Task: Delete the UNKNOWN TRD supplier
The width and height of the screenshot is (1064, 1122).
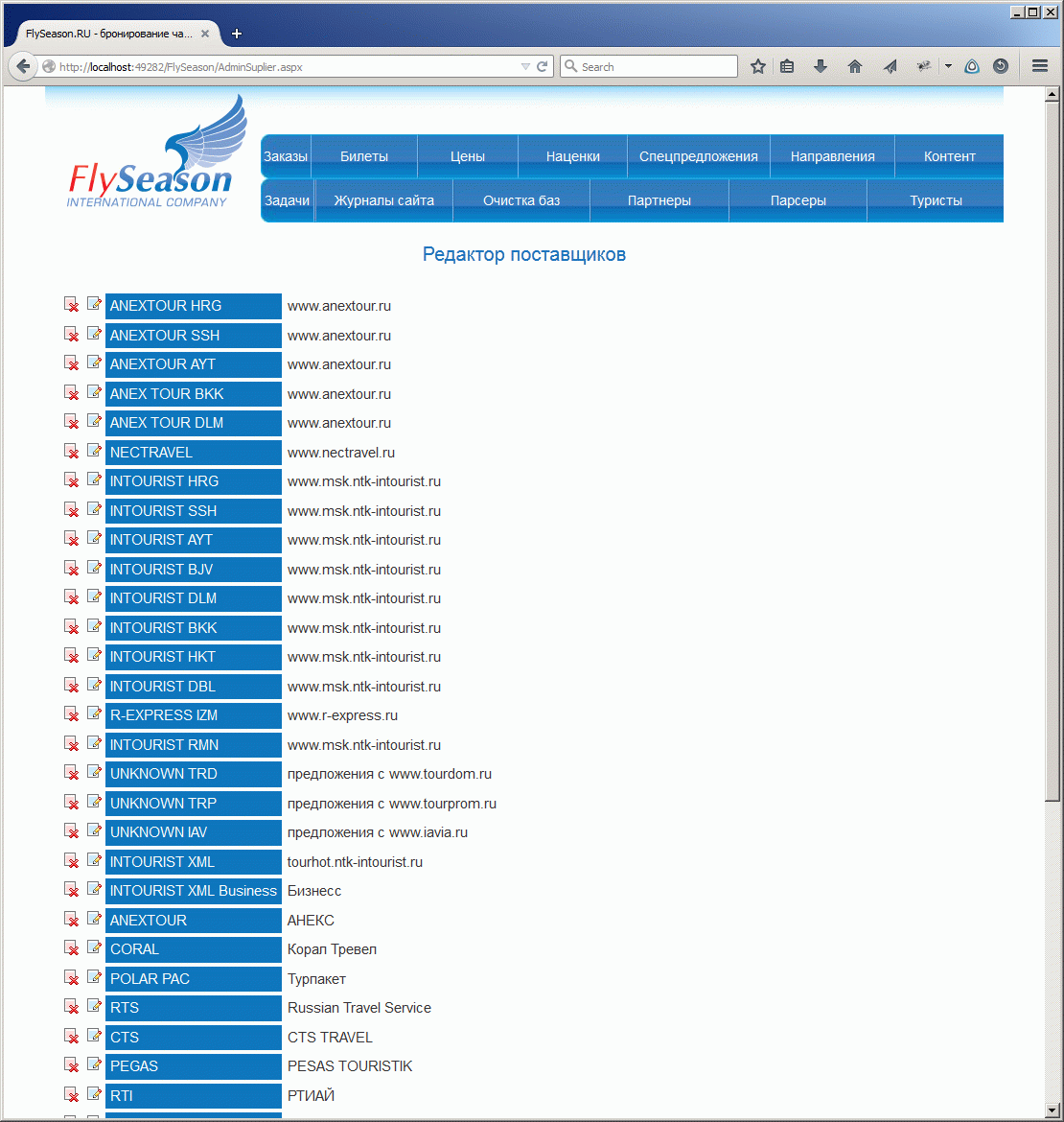Action: (x=72, y=773)
